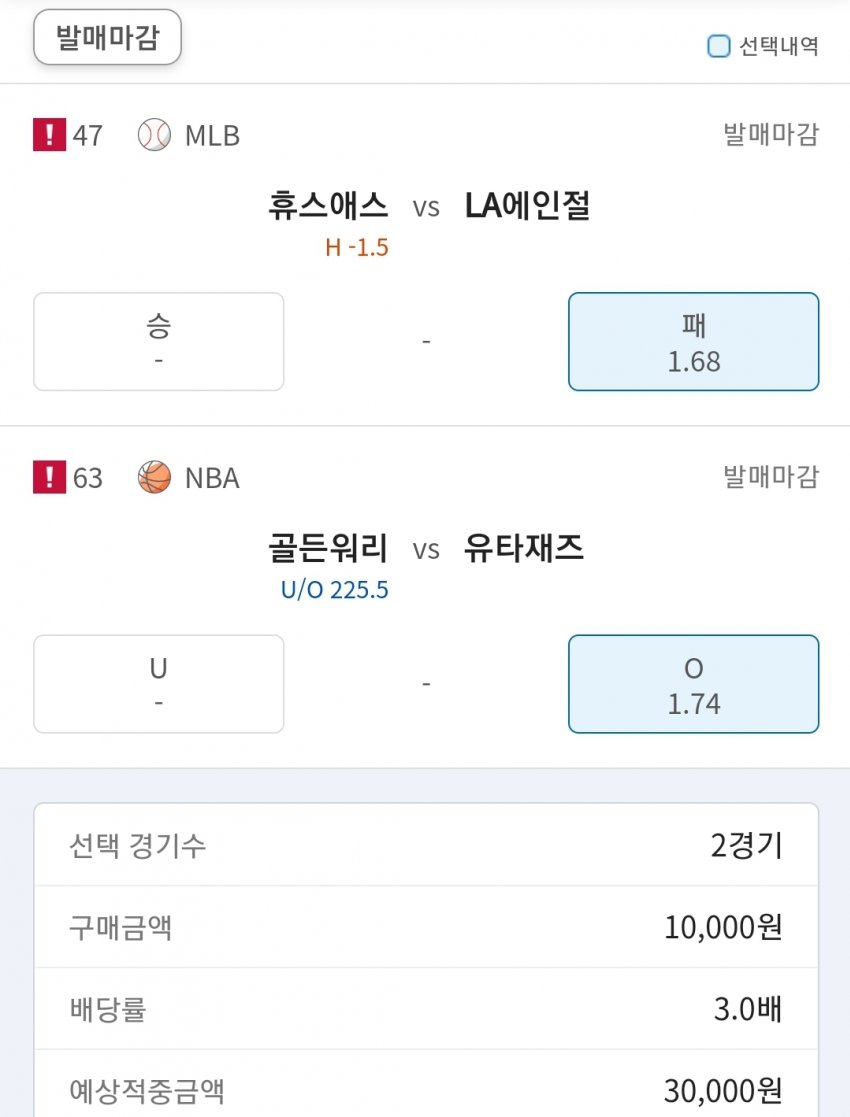Click the 골든워리 team name
The image size is (850, 1117).
pos(328,548)
